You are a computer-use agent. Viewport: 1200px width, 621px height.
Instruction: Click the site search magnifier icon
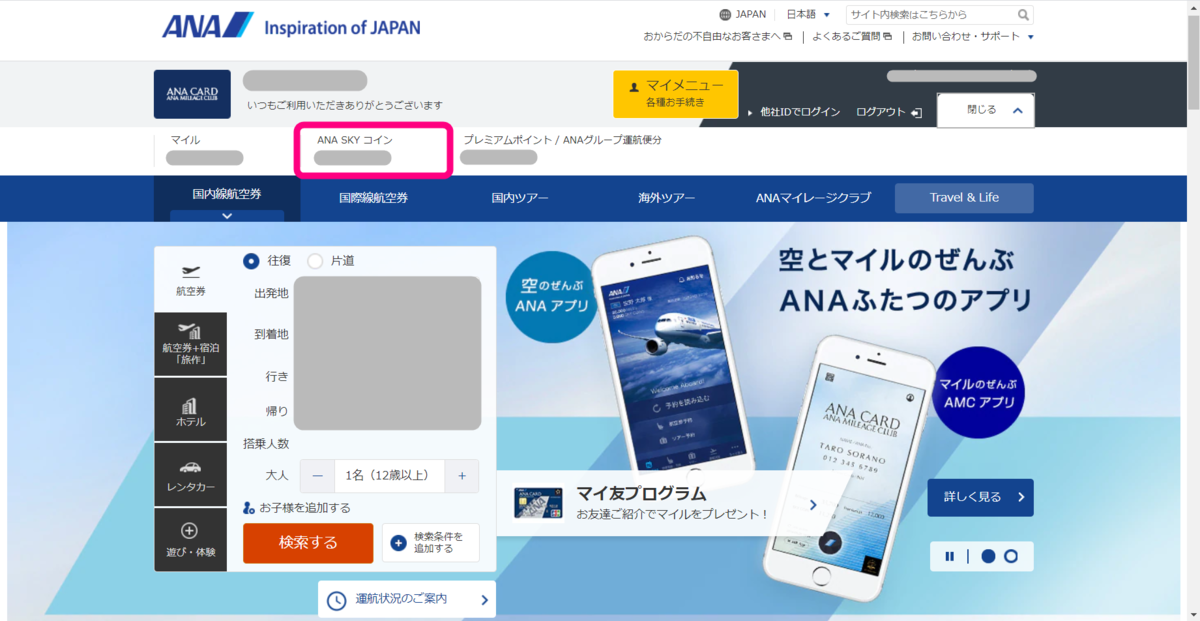coord(1023,15)
